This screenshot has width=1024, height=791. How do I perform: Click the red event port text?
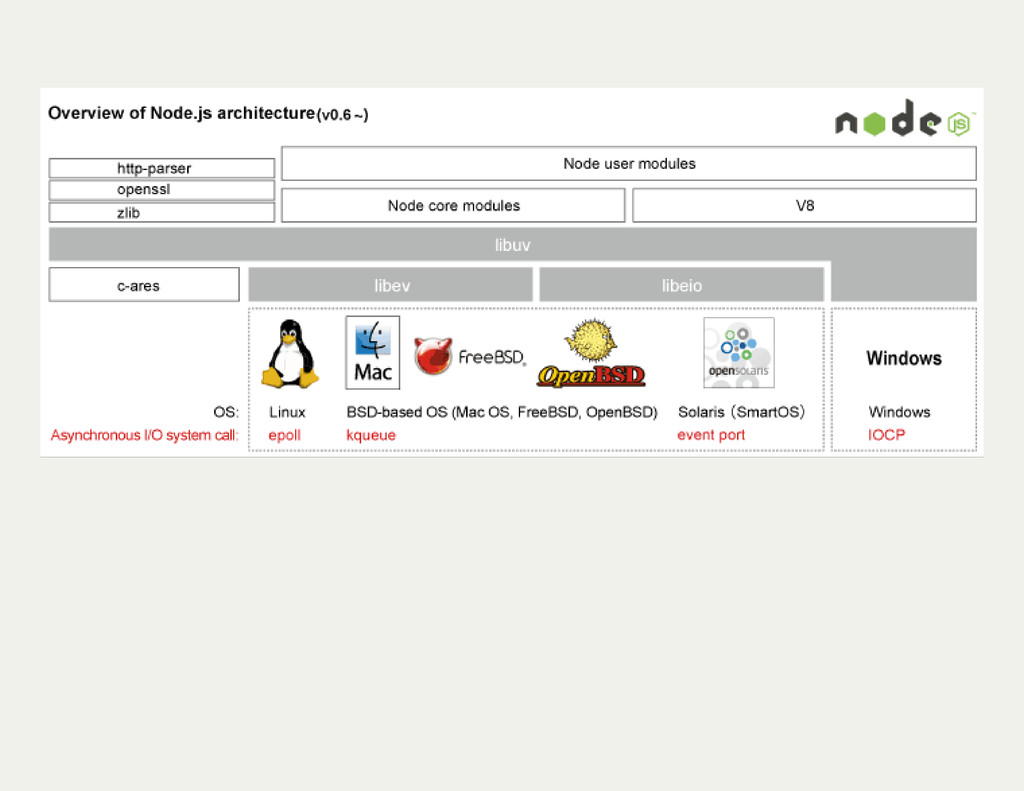click(711, 435)
